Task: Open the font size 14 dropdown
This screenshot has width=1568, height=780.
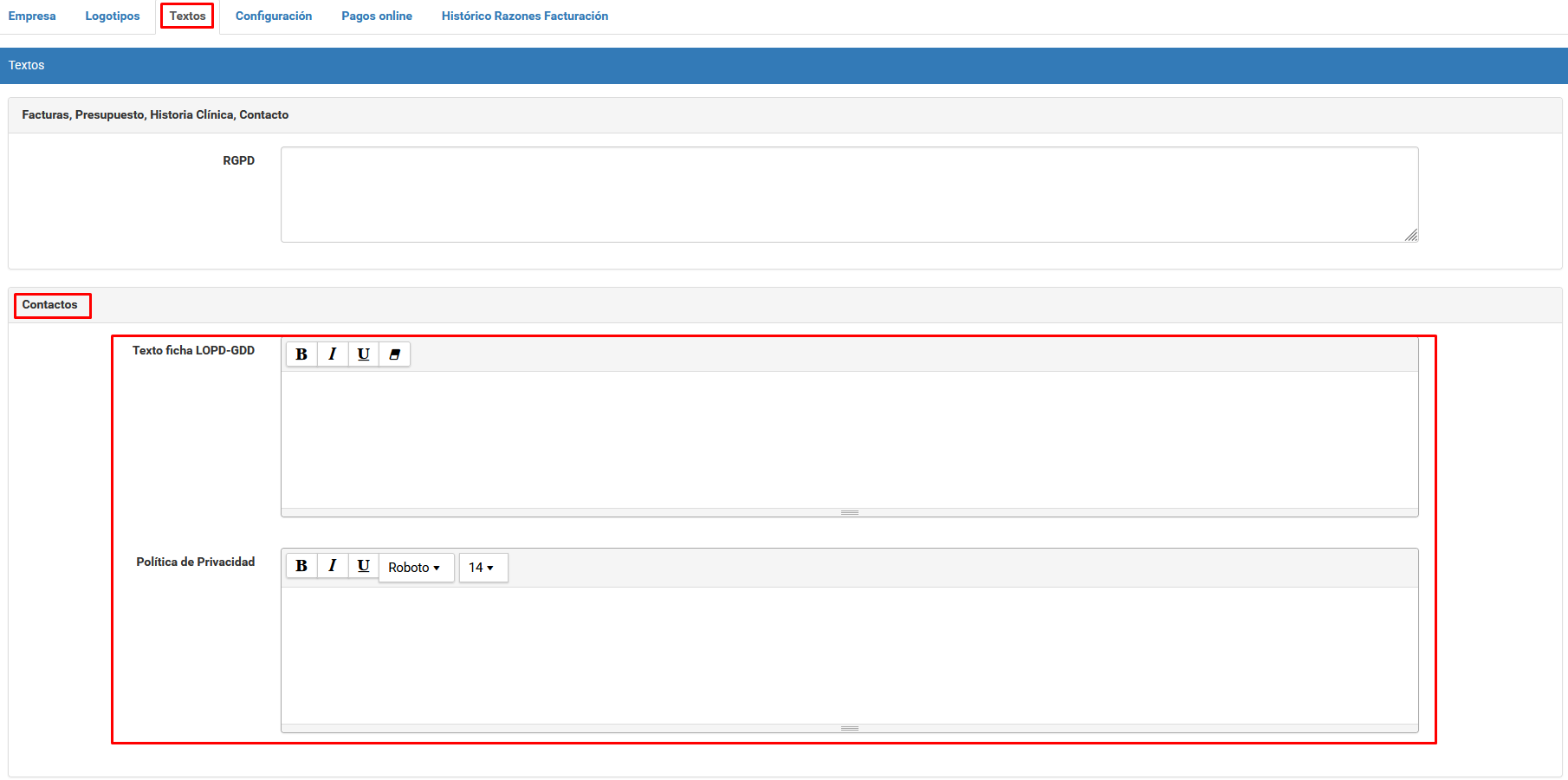Action: click(483, 568)
